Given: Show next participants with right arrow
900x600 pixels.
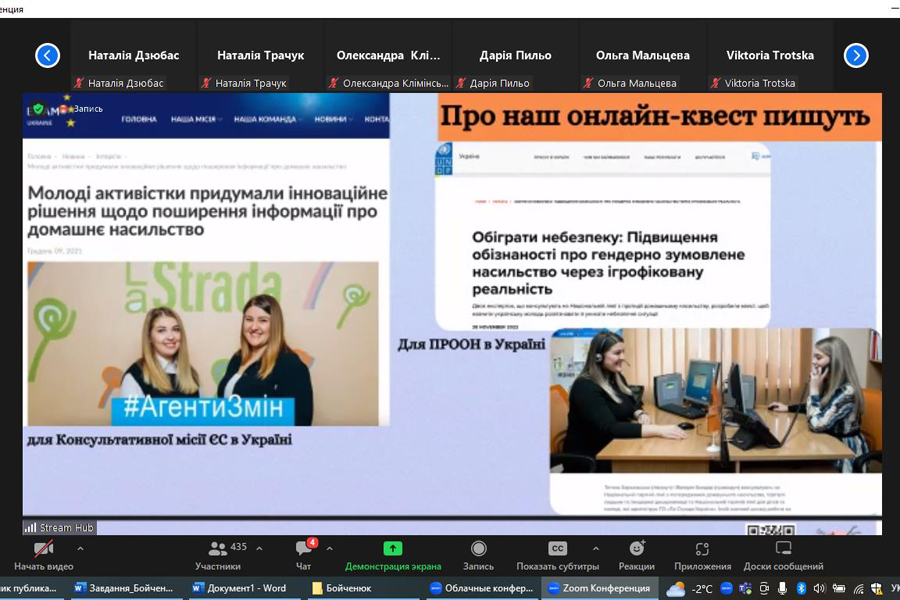Looking at the screenshot, I should tap(856, 56).
